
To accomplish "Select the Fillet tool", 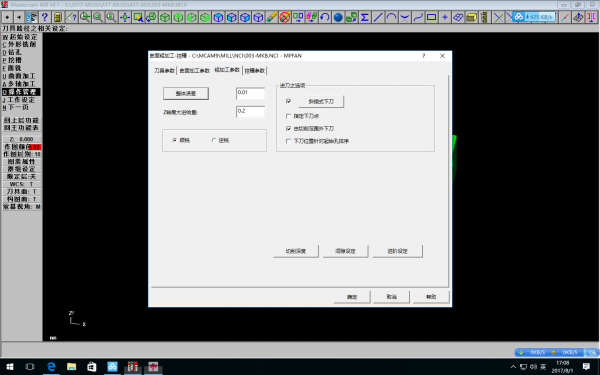I will (405, 17).
